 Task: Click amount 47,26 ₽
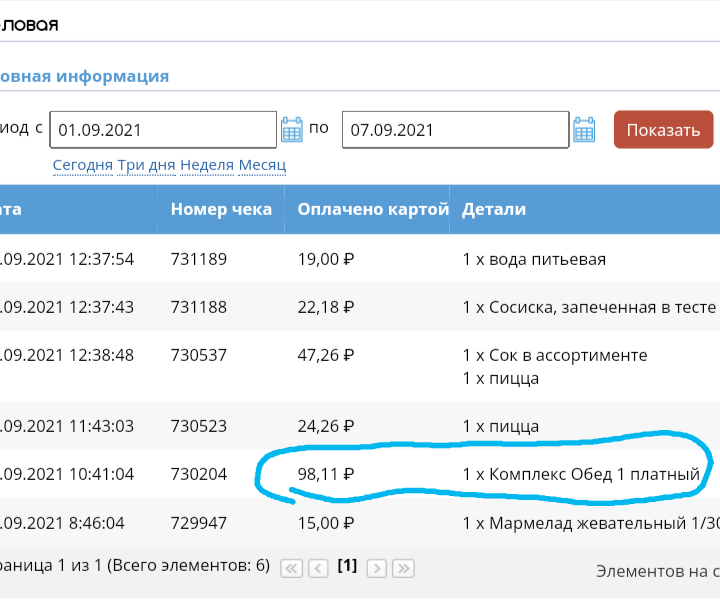pyautogui.click(x=326, y=355)
